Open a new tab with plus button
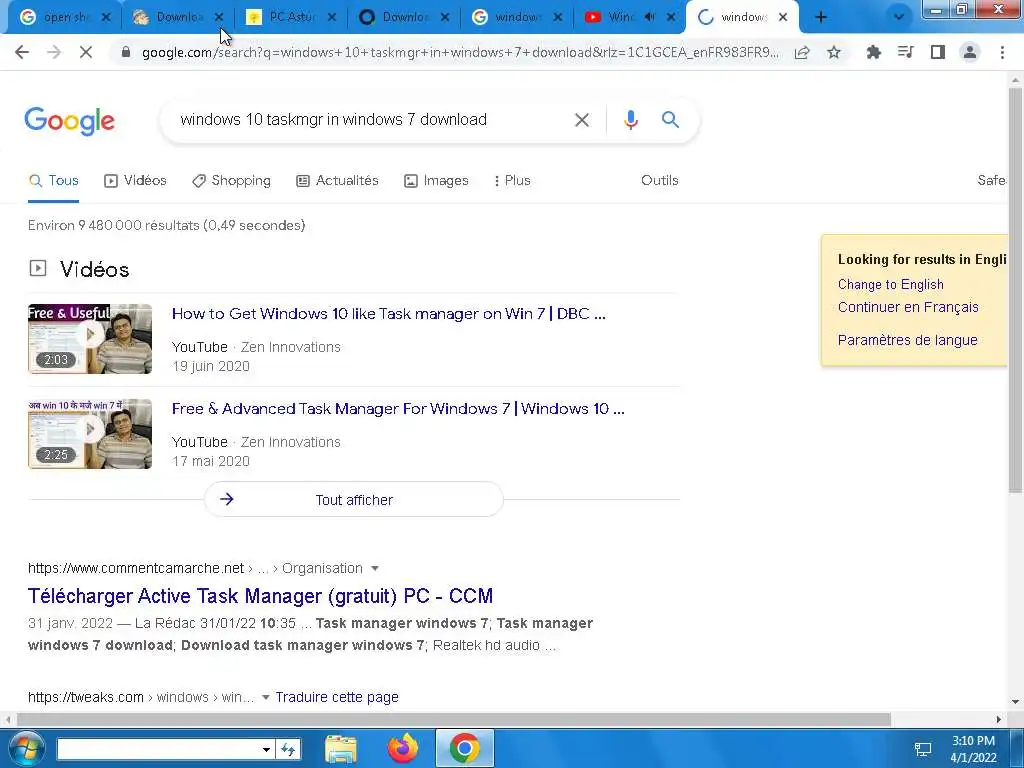 click(821, 18)
